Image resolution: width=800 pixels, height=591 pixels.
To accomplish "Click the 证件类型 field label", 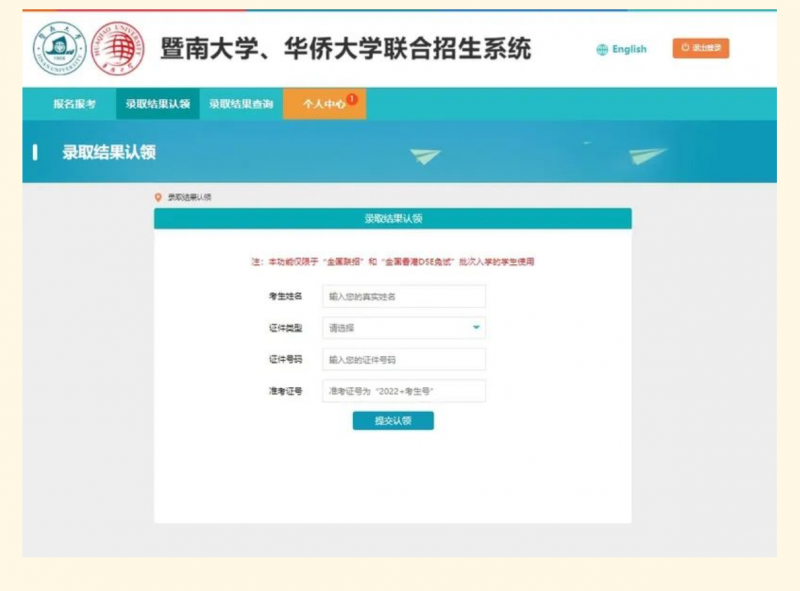I will [285, 328].
